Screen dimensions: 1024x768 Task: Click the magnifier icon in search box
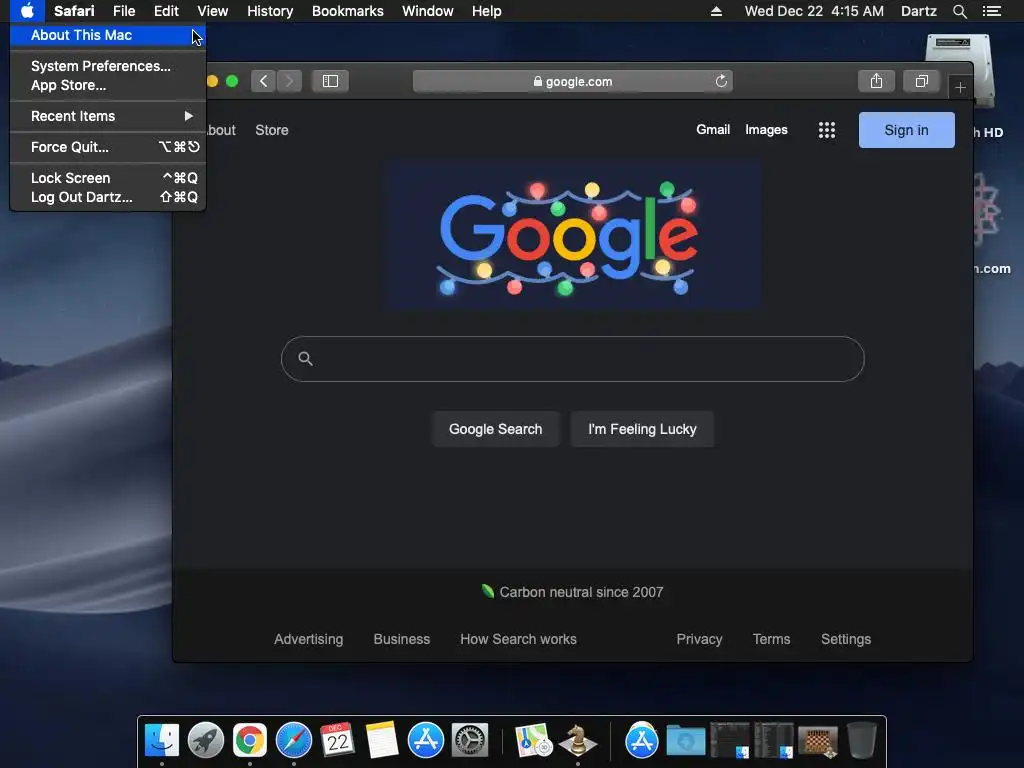(x=305, y=359)
